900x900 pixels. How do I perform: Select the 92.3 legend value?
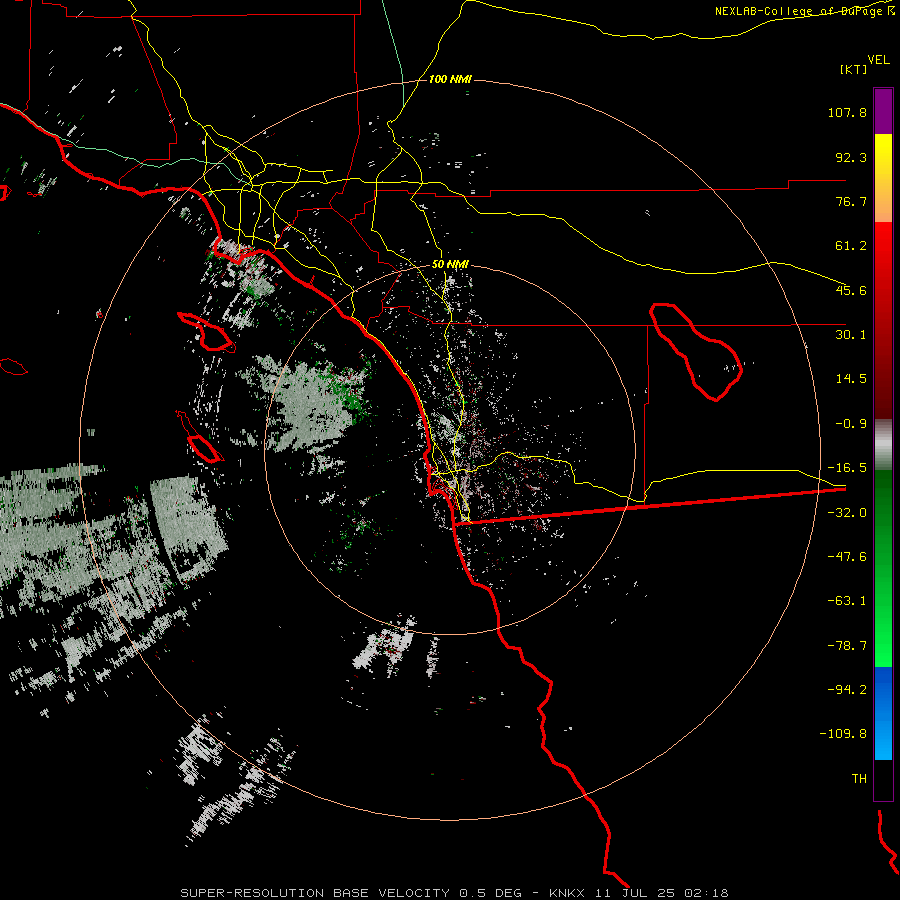point(851,157)
